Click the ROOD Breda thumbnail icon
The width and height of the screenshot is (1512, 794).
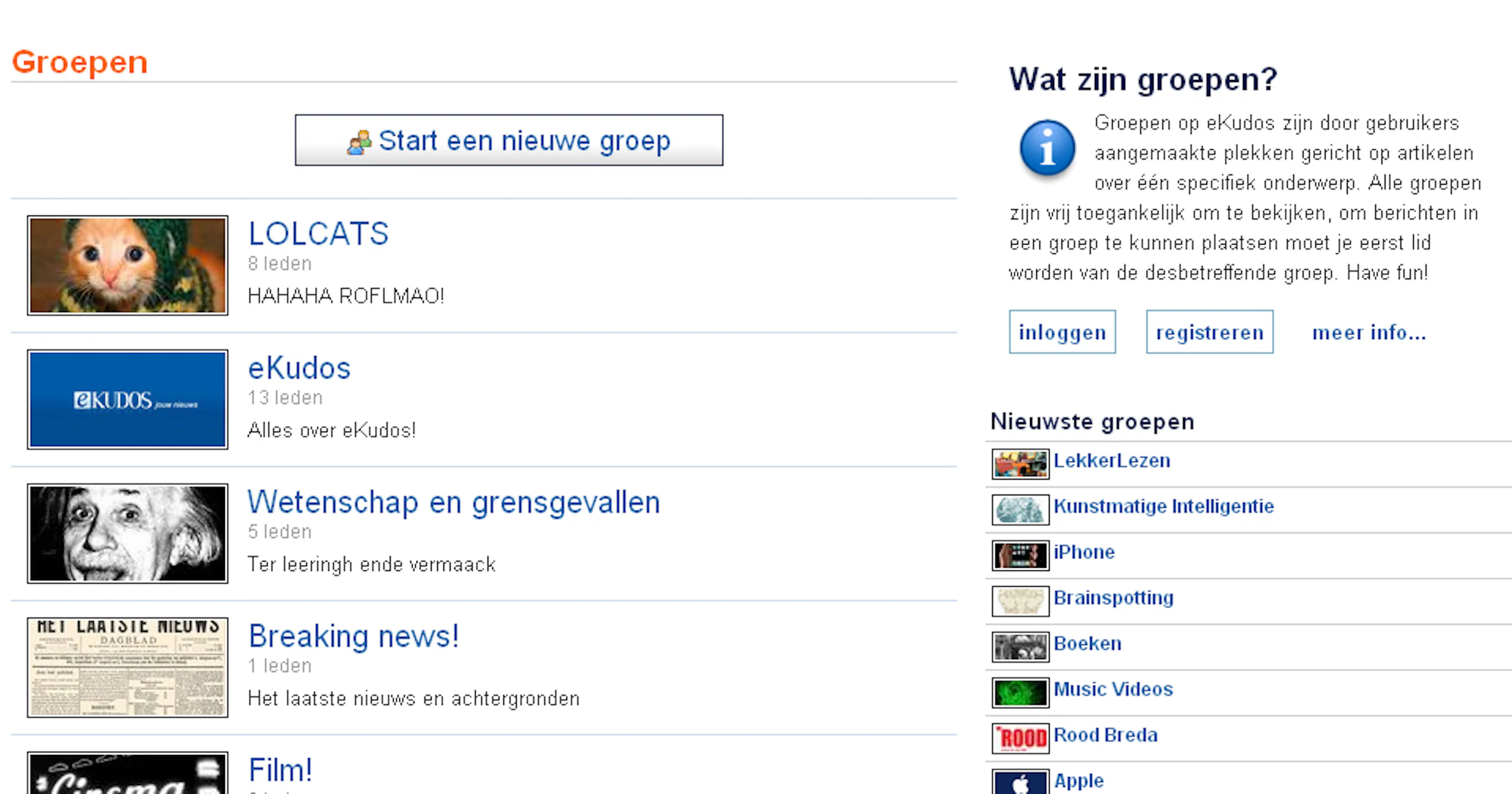[1021, 739]
